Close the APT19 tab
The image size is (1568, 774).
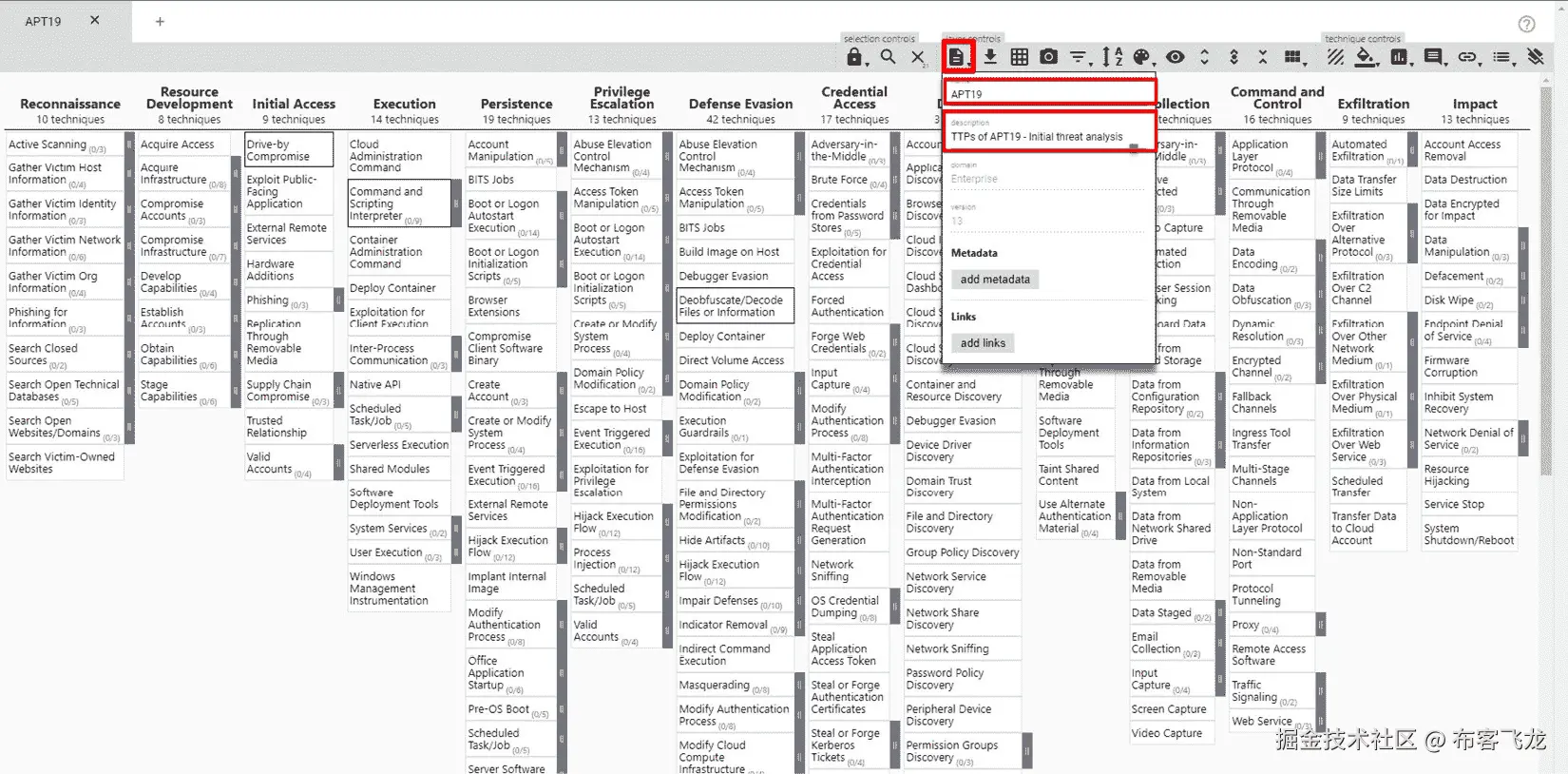pos(95,20)
